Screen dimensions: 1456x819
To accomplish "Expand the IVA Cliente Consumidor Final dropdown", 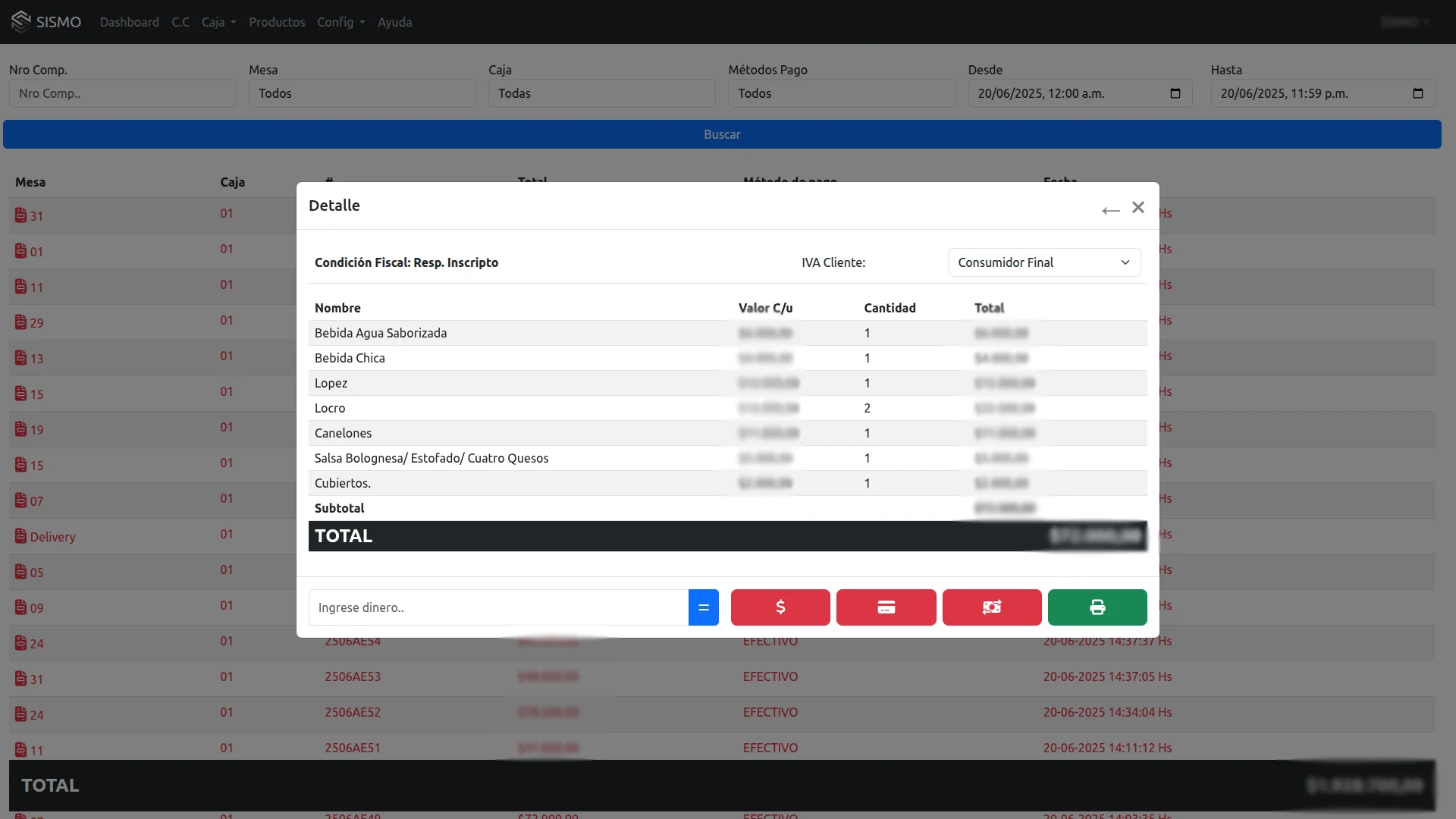I will [1044, 262].
